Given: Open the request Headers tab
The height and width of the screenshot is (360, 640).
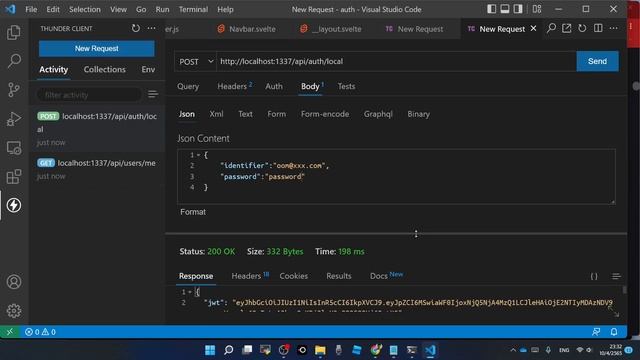Looking at the screenshot, I should coord(234,87).
